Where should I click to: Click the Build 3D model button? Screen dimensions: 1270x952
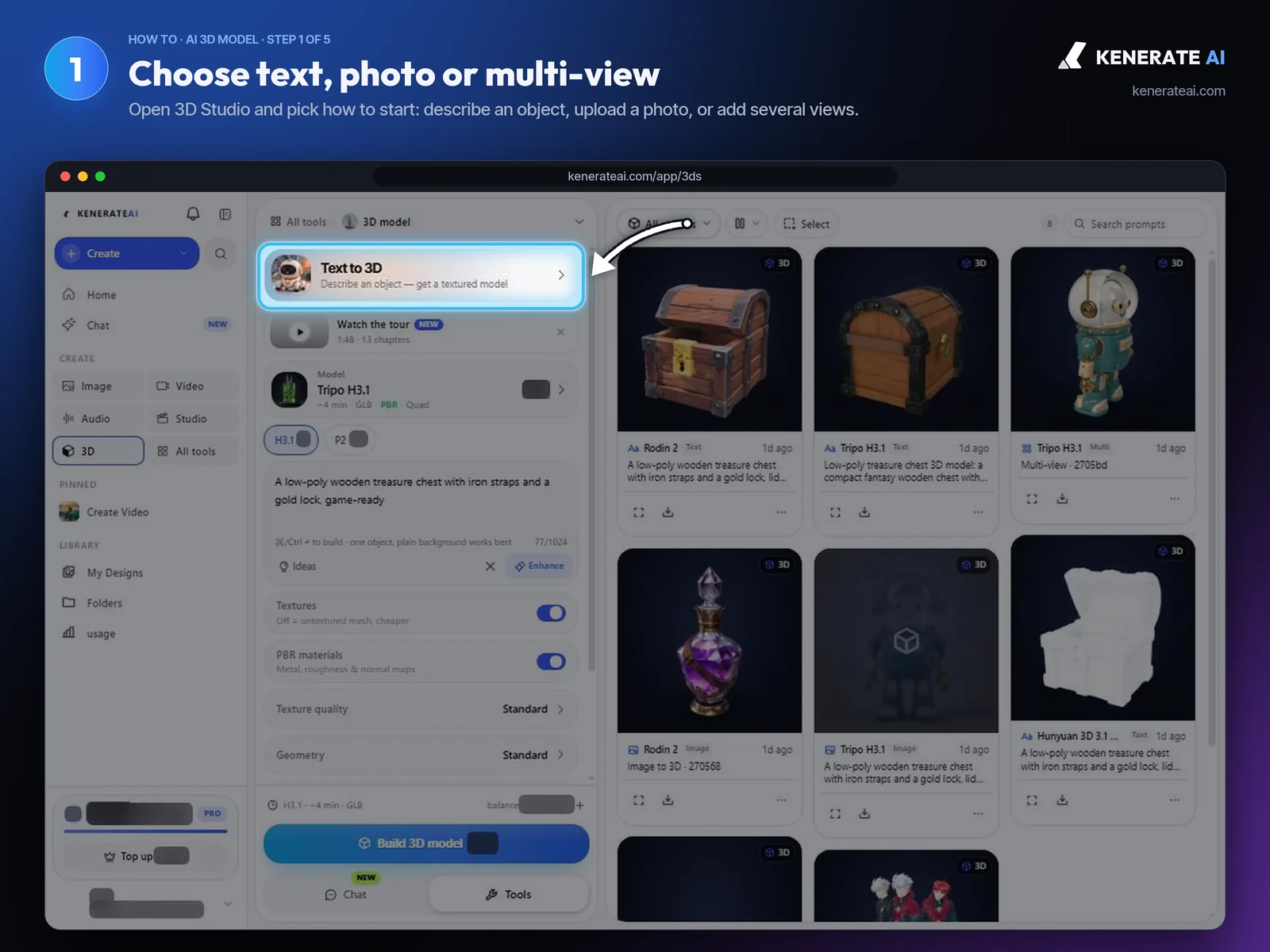[426, 843]
